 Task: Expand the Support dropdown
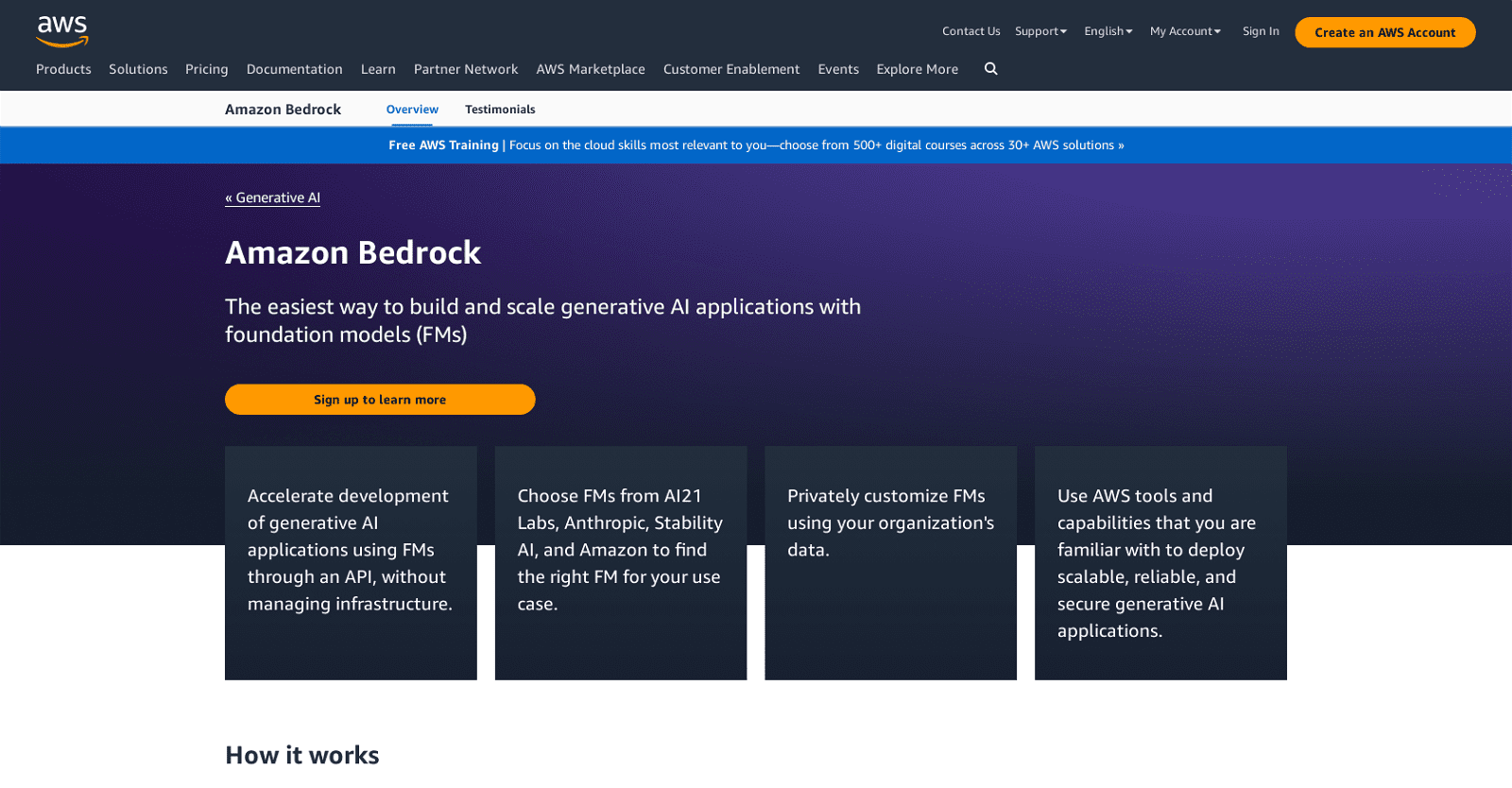(x=1040, y=31)
